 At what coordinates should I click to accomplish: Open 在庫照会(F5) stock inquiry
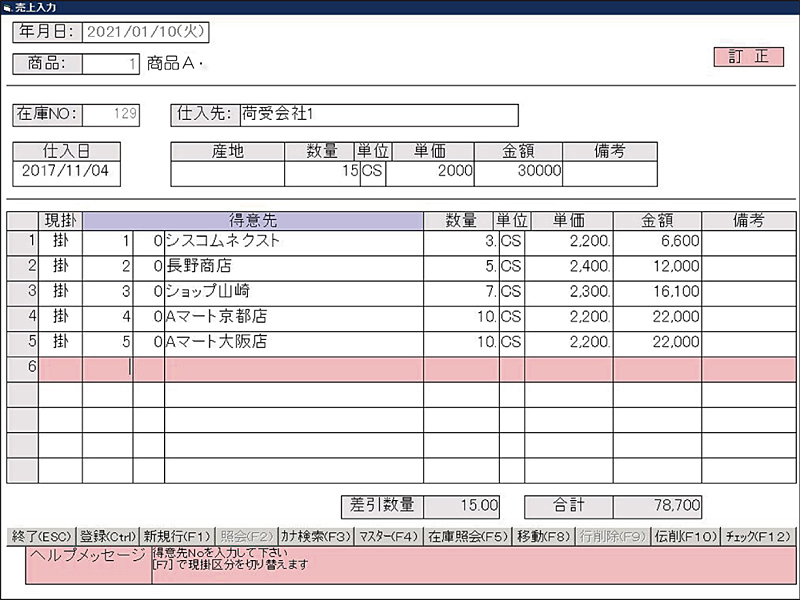point(469,537)
